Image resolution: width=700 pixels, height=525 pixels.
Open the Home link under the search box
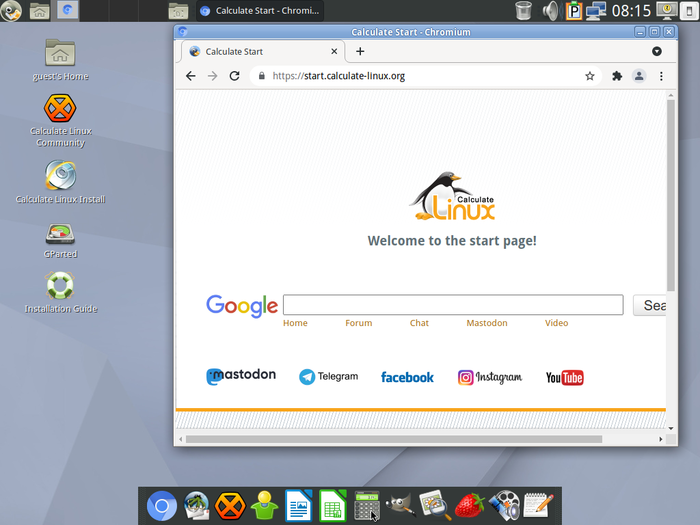point(295,323)
